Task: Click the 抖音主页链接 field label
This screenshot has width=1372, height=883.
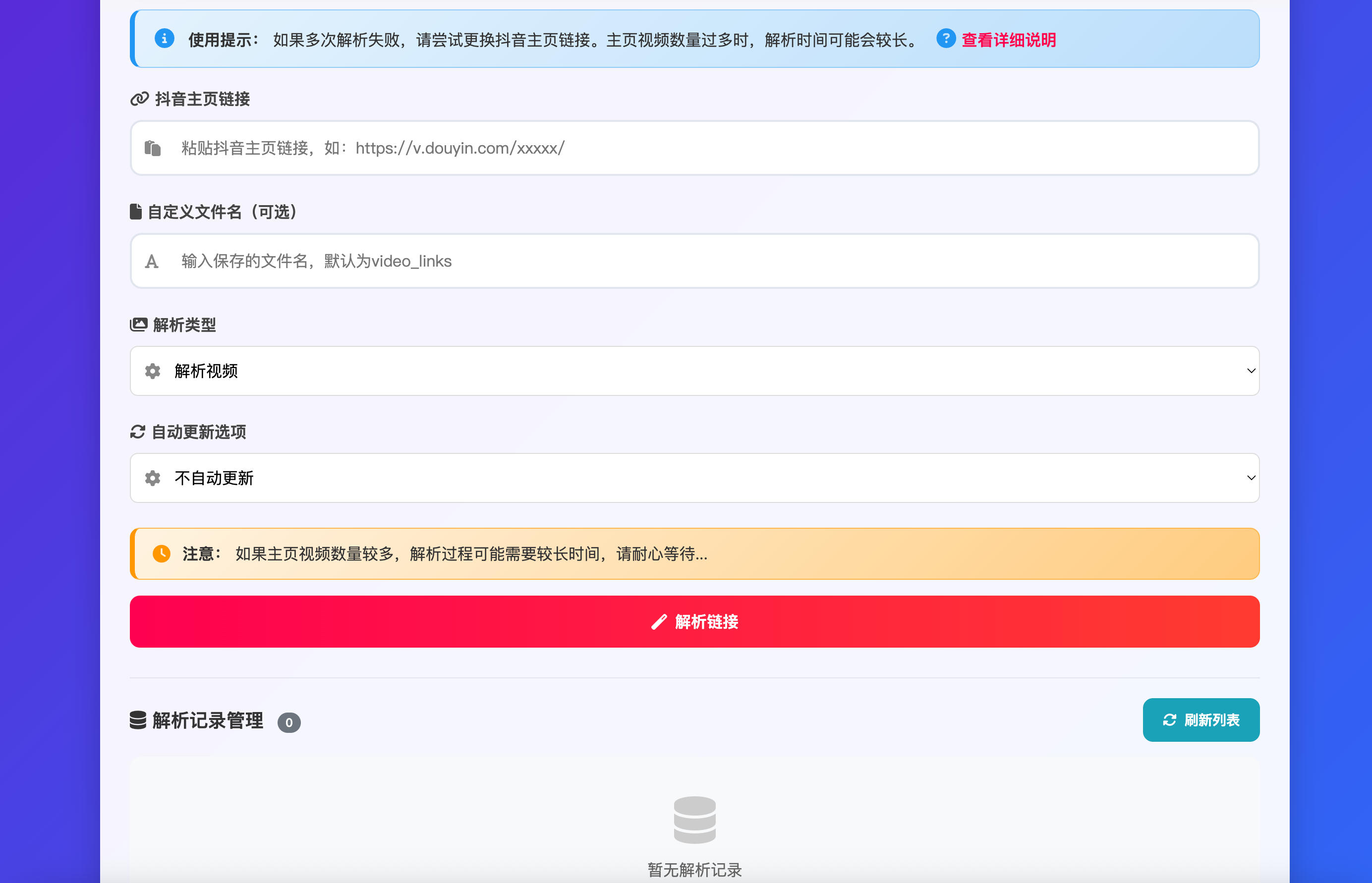Action: (x=202, y=99)
